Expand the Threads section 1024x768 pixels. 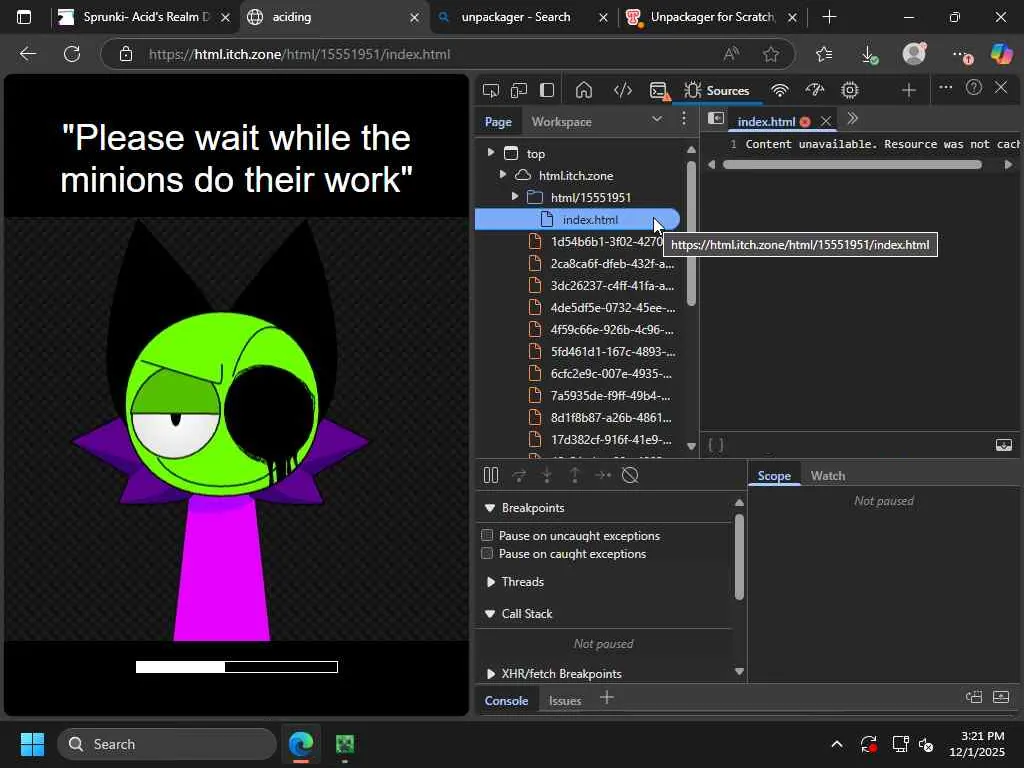[490, 582]
